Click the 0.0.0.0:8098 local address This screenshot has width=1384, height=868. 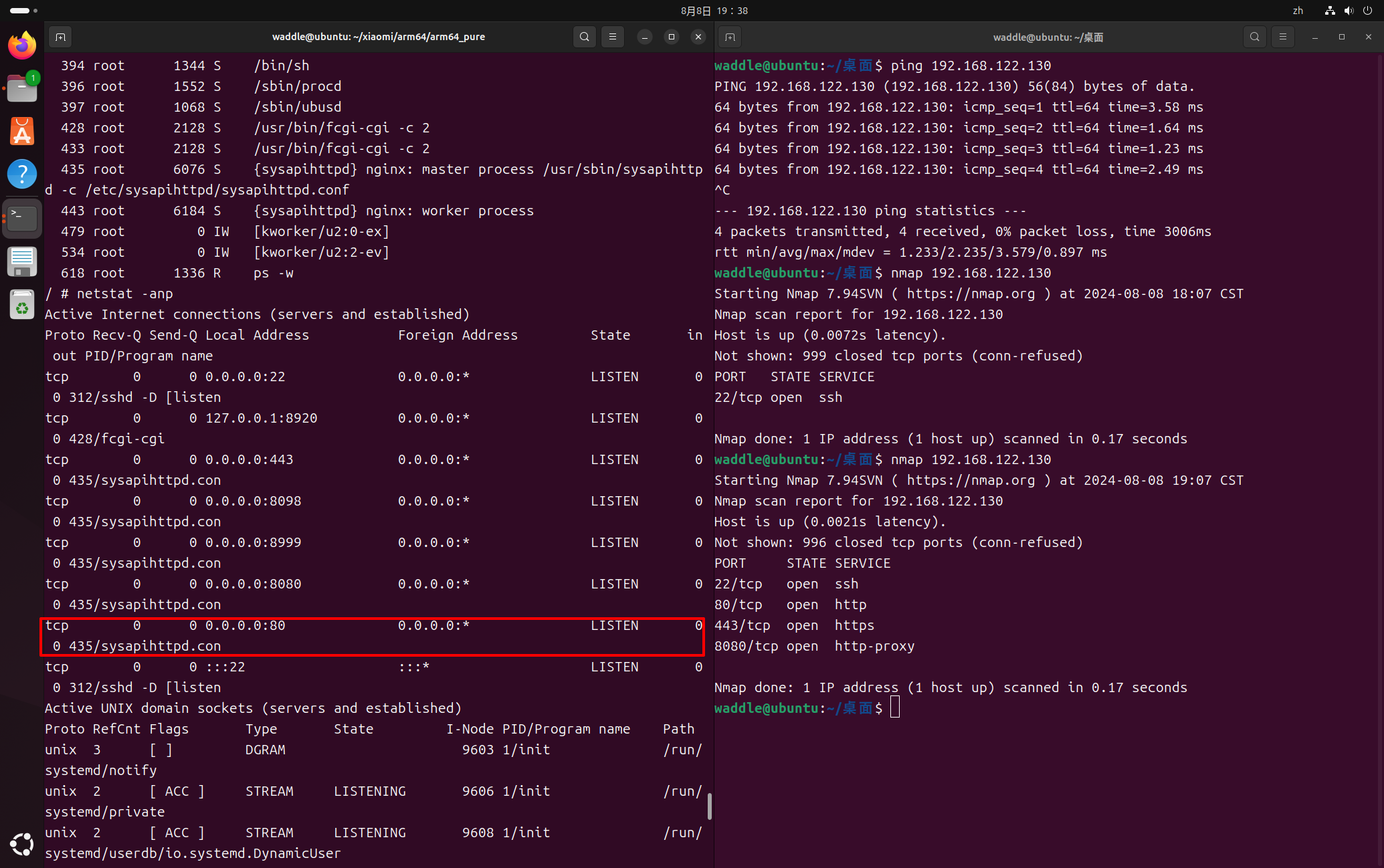click(x=254, y=501)
